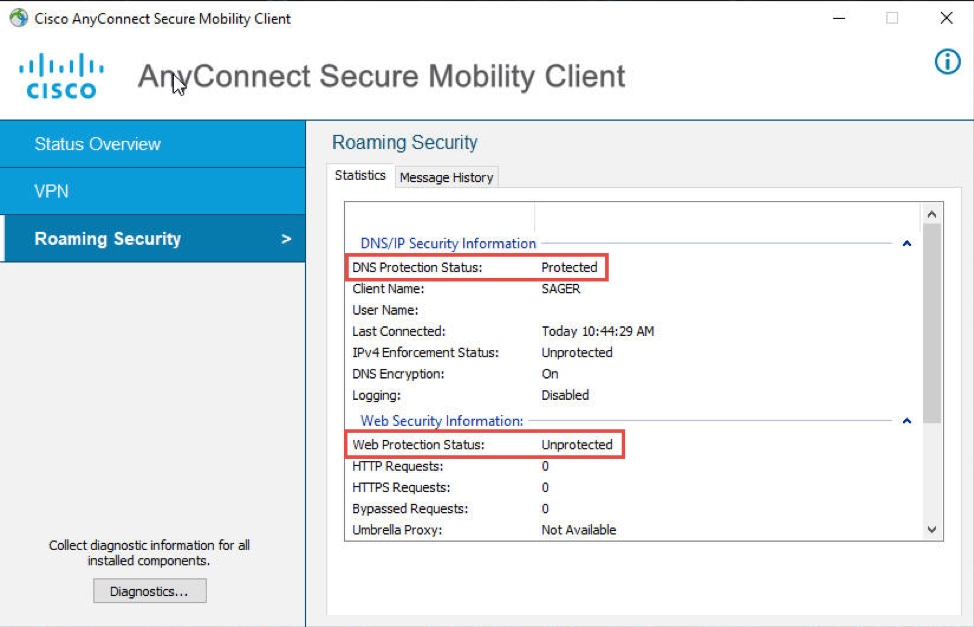974x627 pixels.
Task: Switch to the Statistics tab
Action: (360, 176)
